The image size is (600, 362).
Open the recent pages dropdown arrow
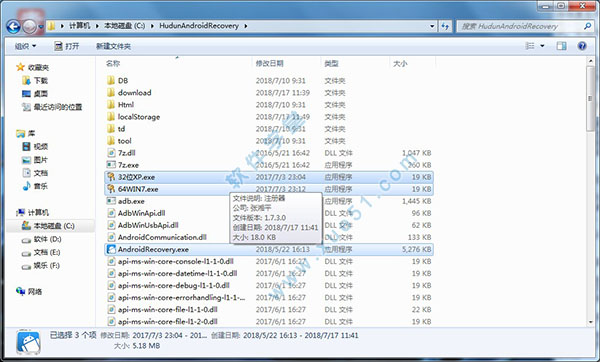pyautogui.click(x=41, y=27)
